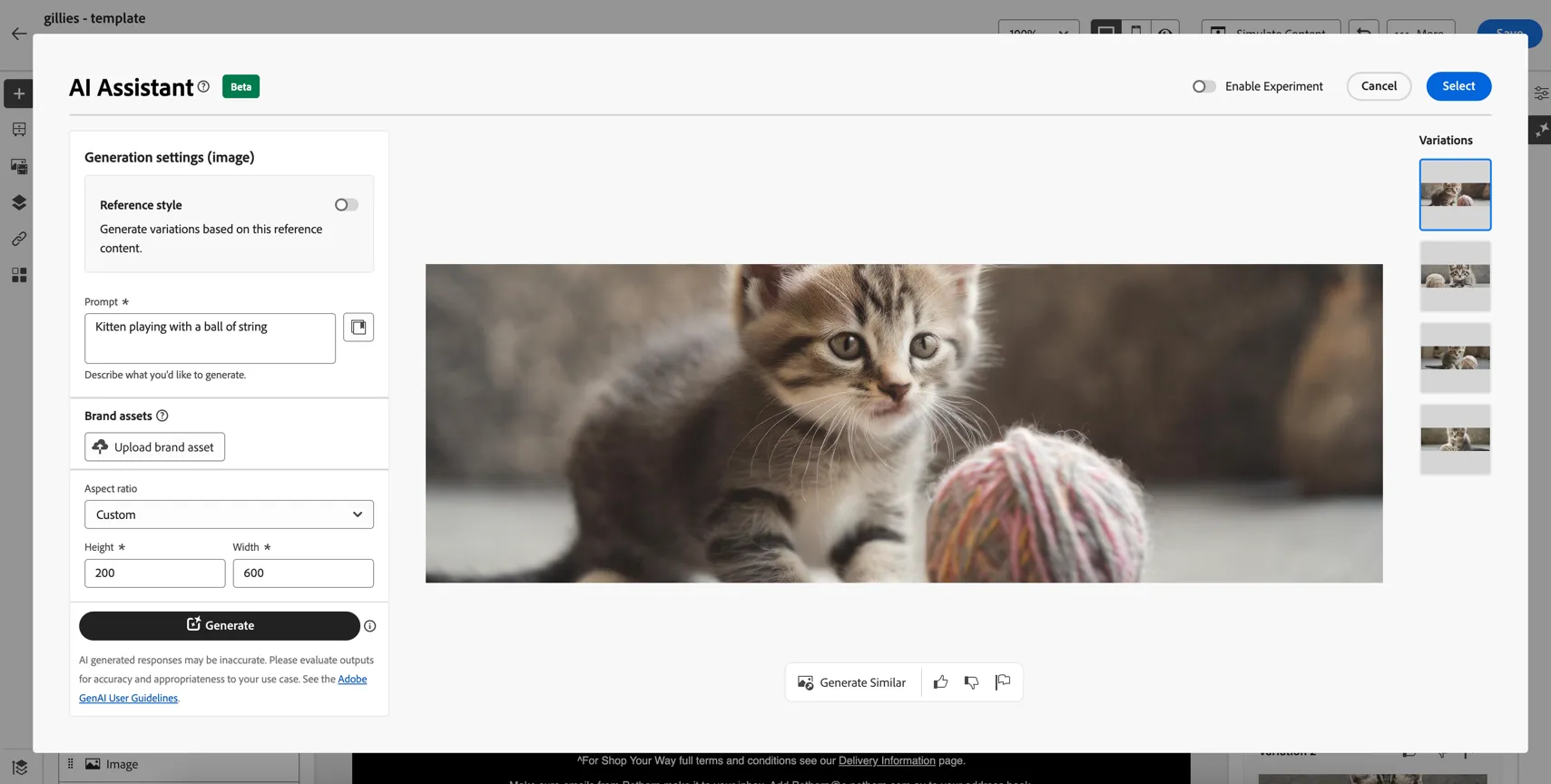Click Upload brand asset button

click(x=154, y=447)
